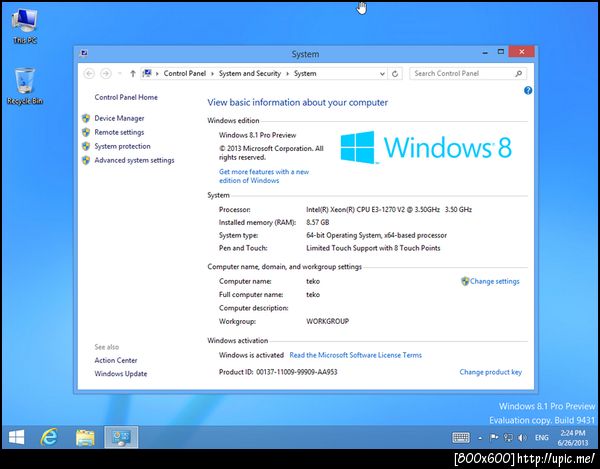Click the search magnifier icon

click(518, 73)
